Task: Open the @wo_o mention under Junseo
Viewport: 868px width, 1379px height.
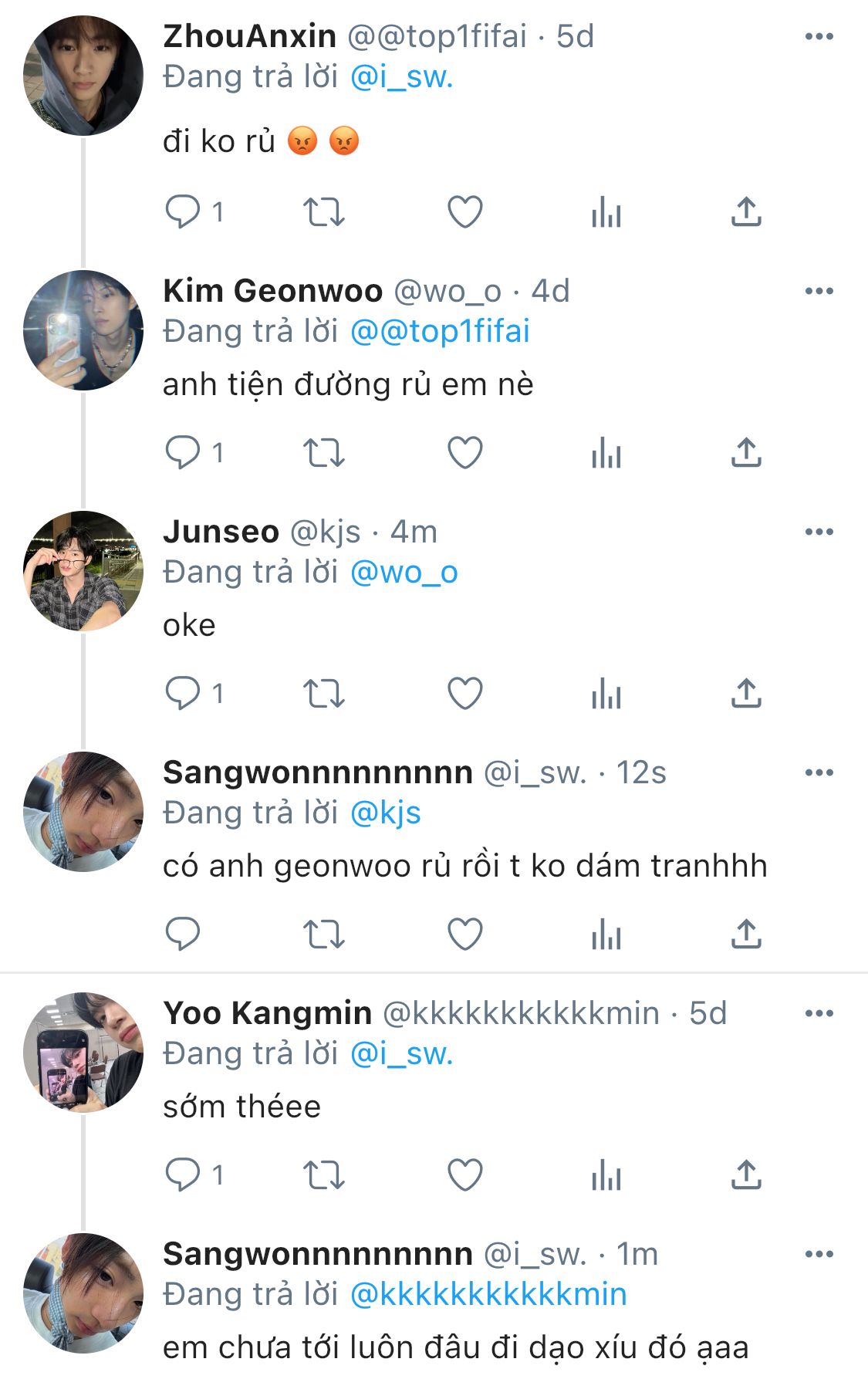Action: point(404,573)
